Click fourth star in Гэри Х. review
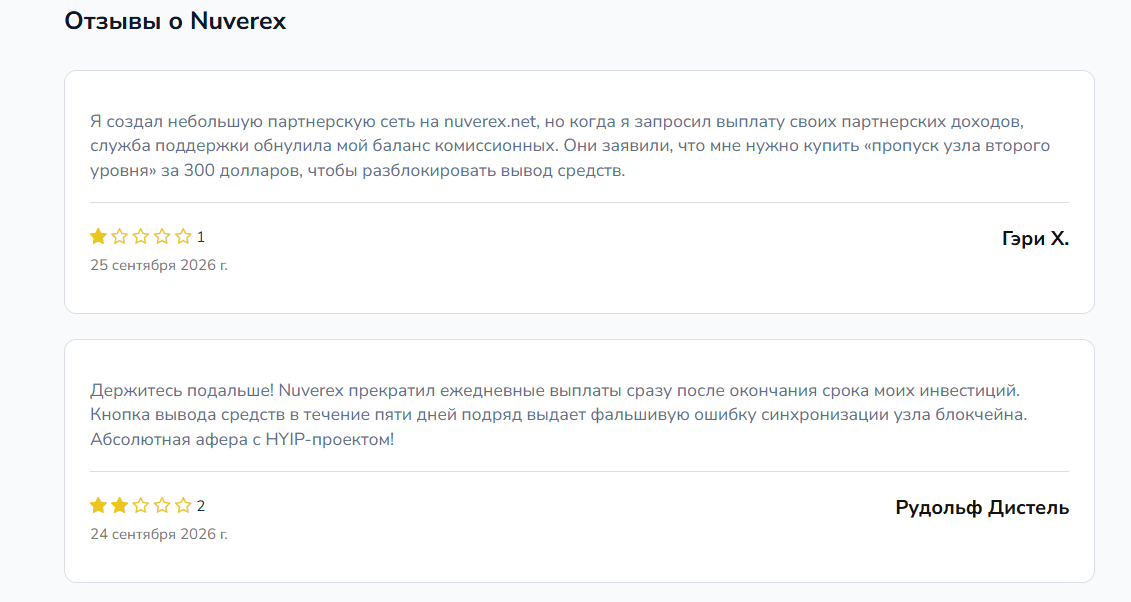1131x602 pixels. pos(162,236)
